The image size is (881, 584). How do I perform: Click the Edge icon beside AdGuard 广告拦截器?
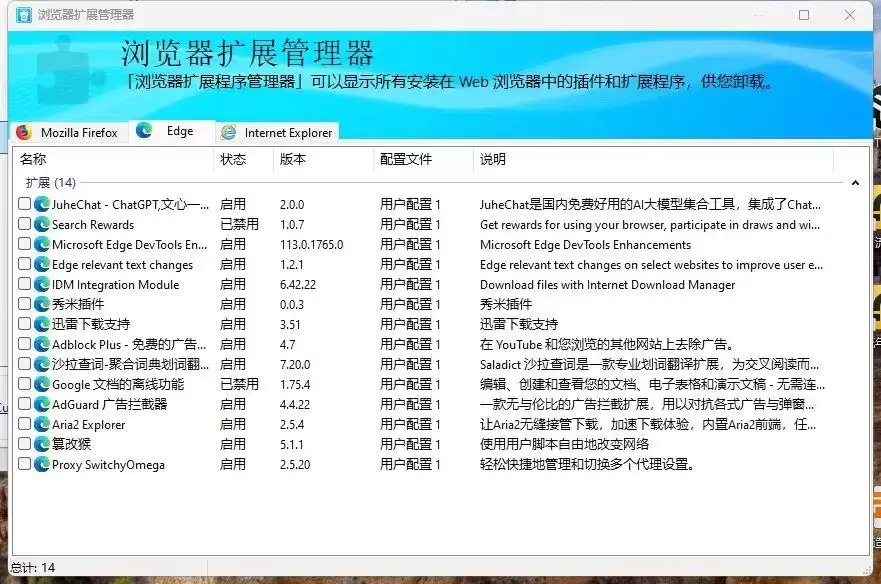[x=42, y=404]
